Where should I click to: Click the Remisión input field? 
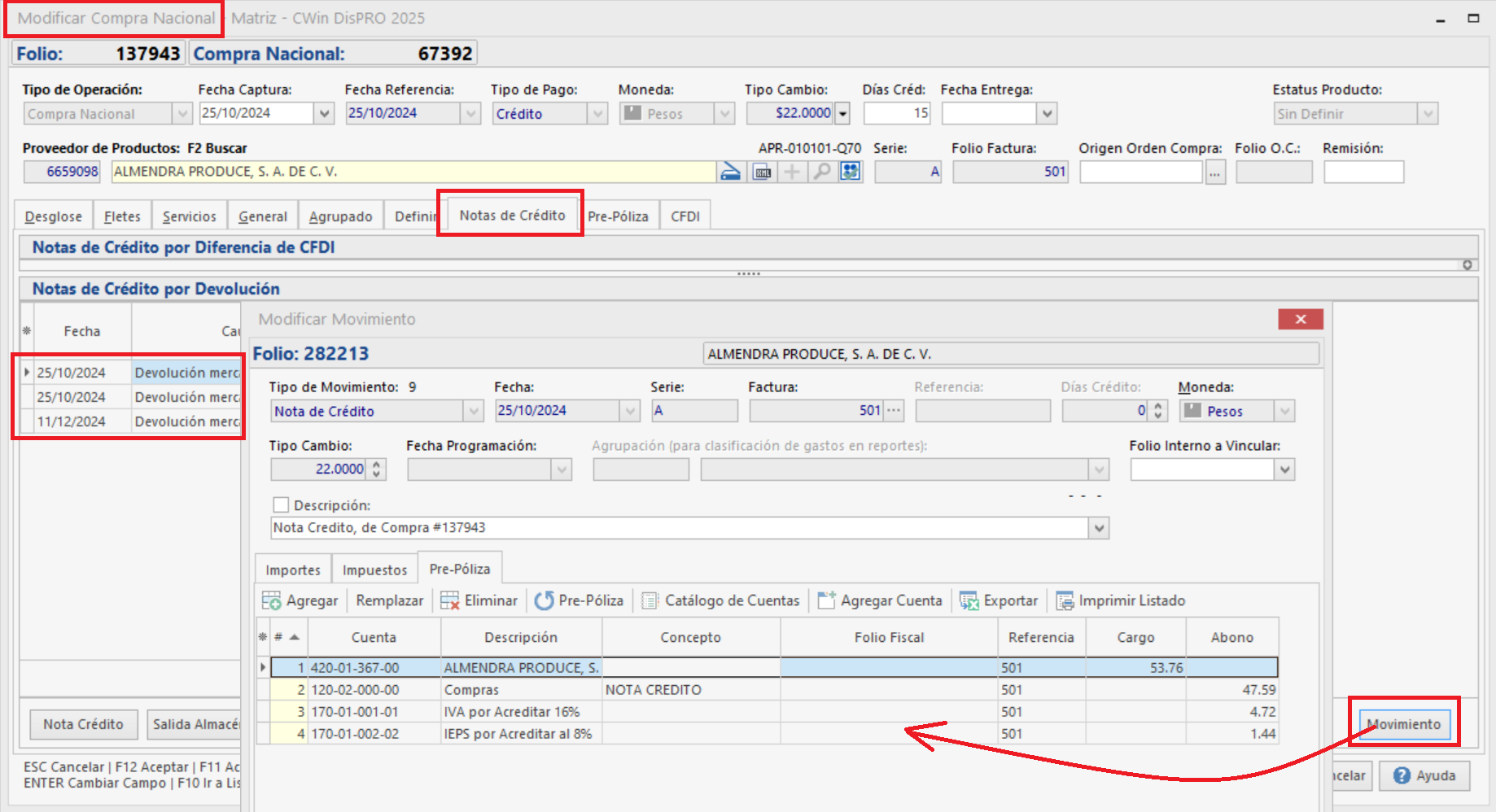[1363, 172]
